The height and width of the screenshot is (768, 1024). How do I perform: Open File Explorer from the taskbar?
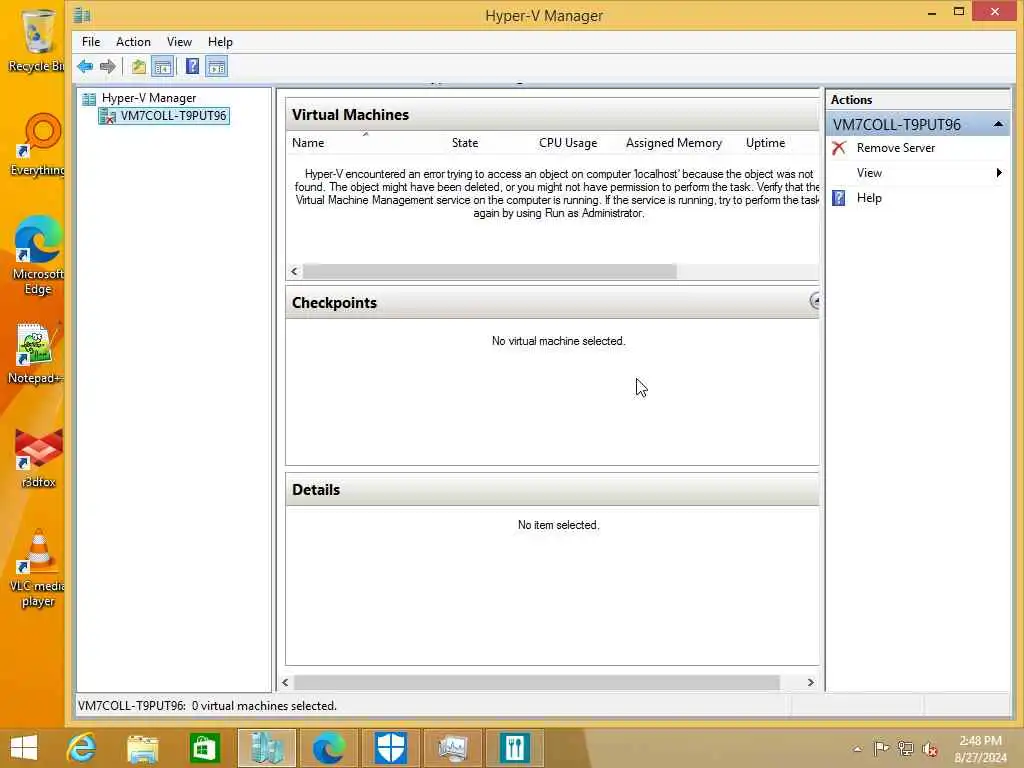pos(143,748)
